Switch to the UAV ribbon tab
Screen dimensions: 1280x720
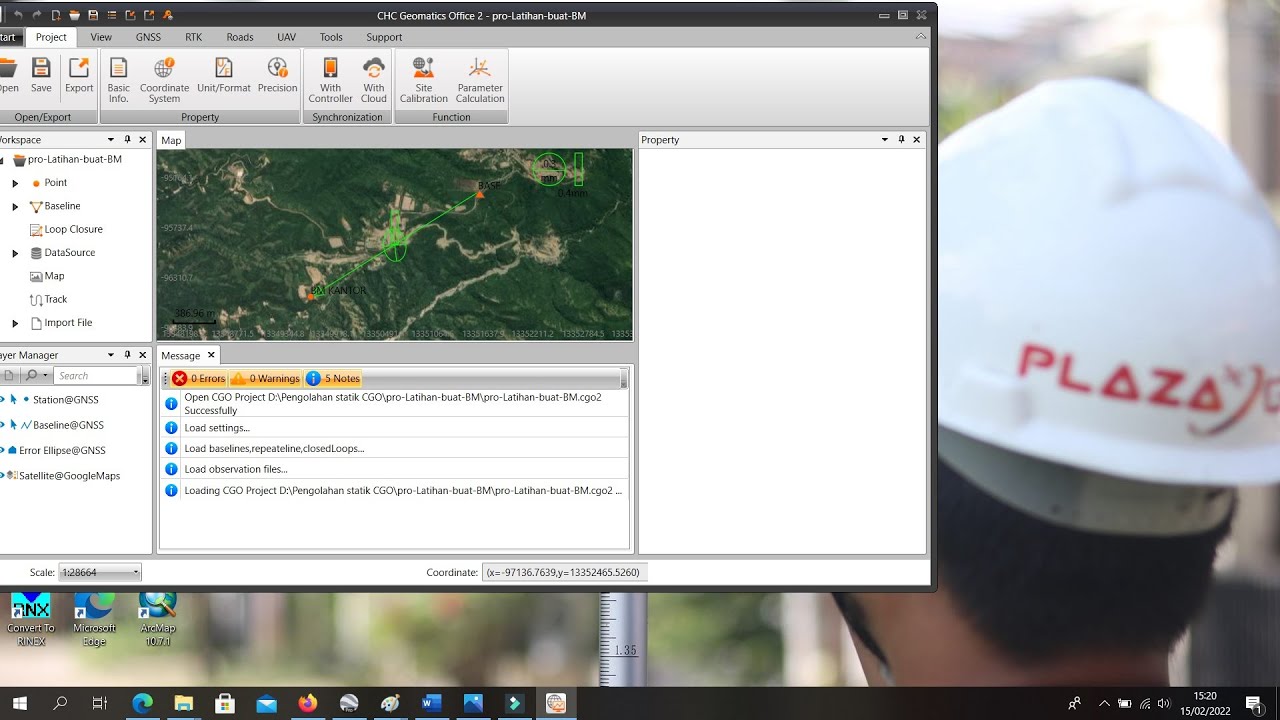(x=286, y=37)
